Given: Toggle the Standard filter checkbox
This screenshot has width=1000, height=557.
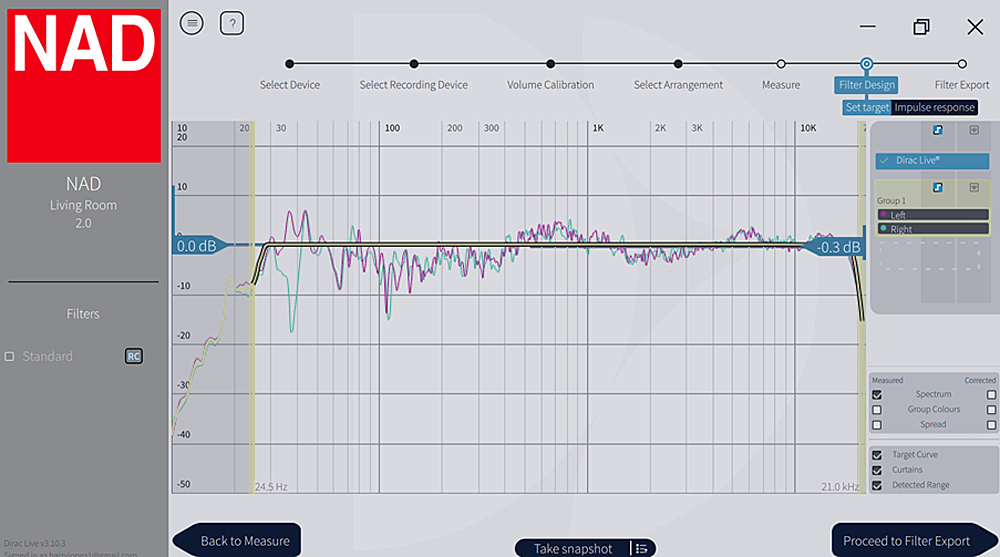Looking at the screenshot, I should coord(10,356).
